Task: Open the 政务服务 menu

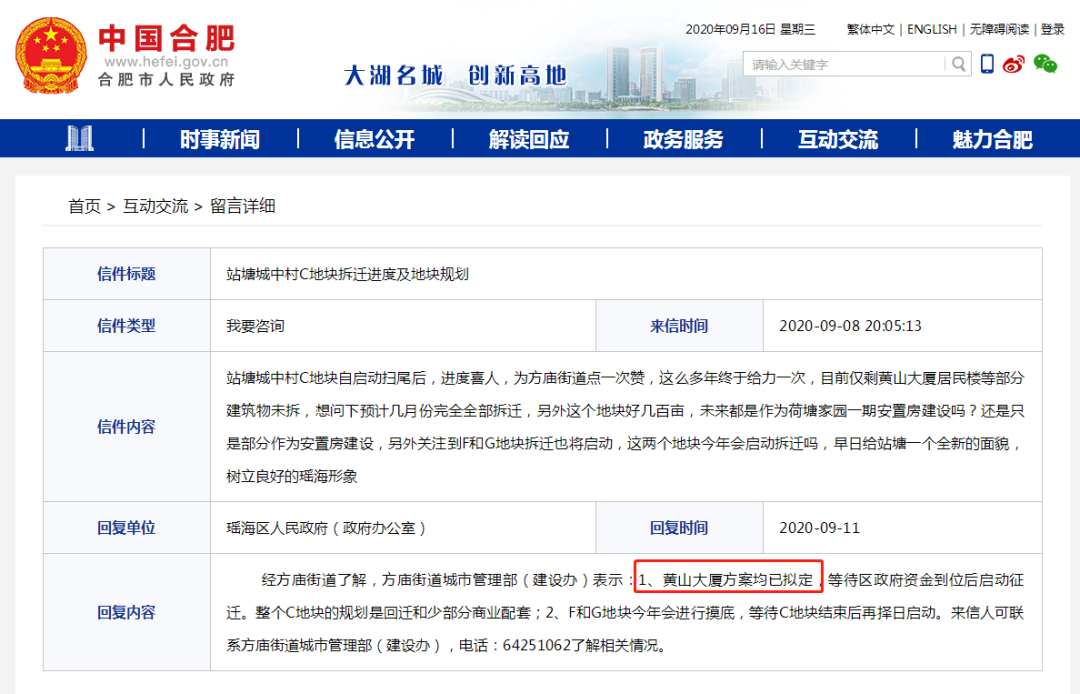Action: (x=683, y=139)
